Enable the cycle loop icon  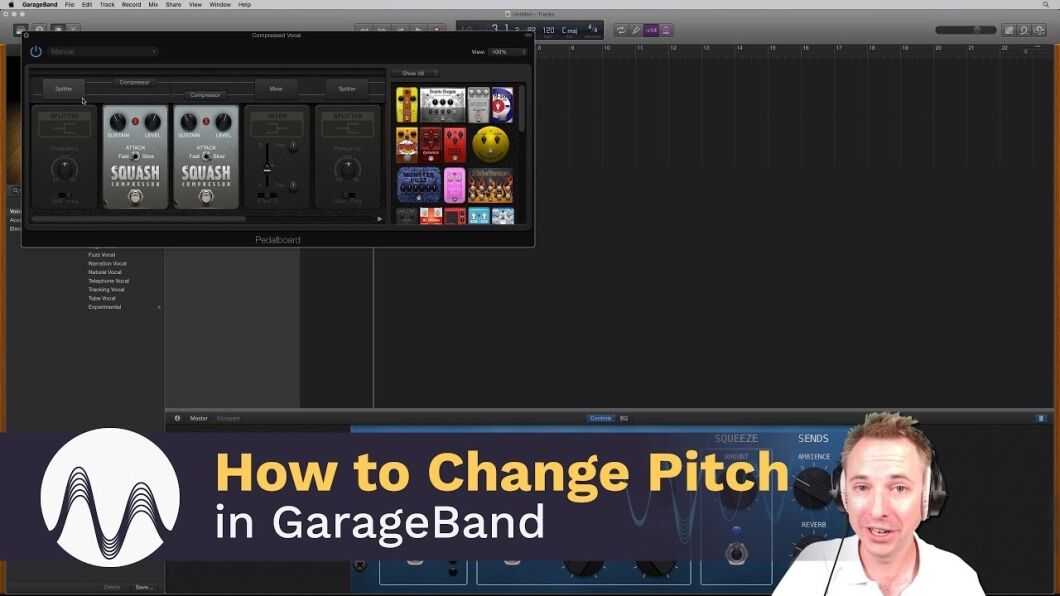[x=623, y=30]
